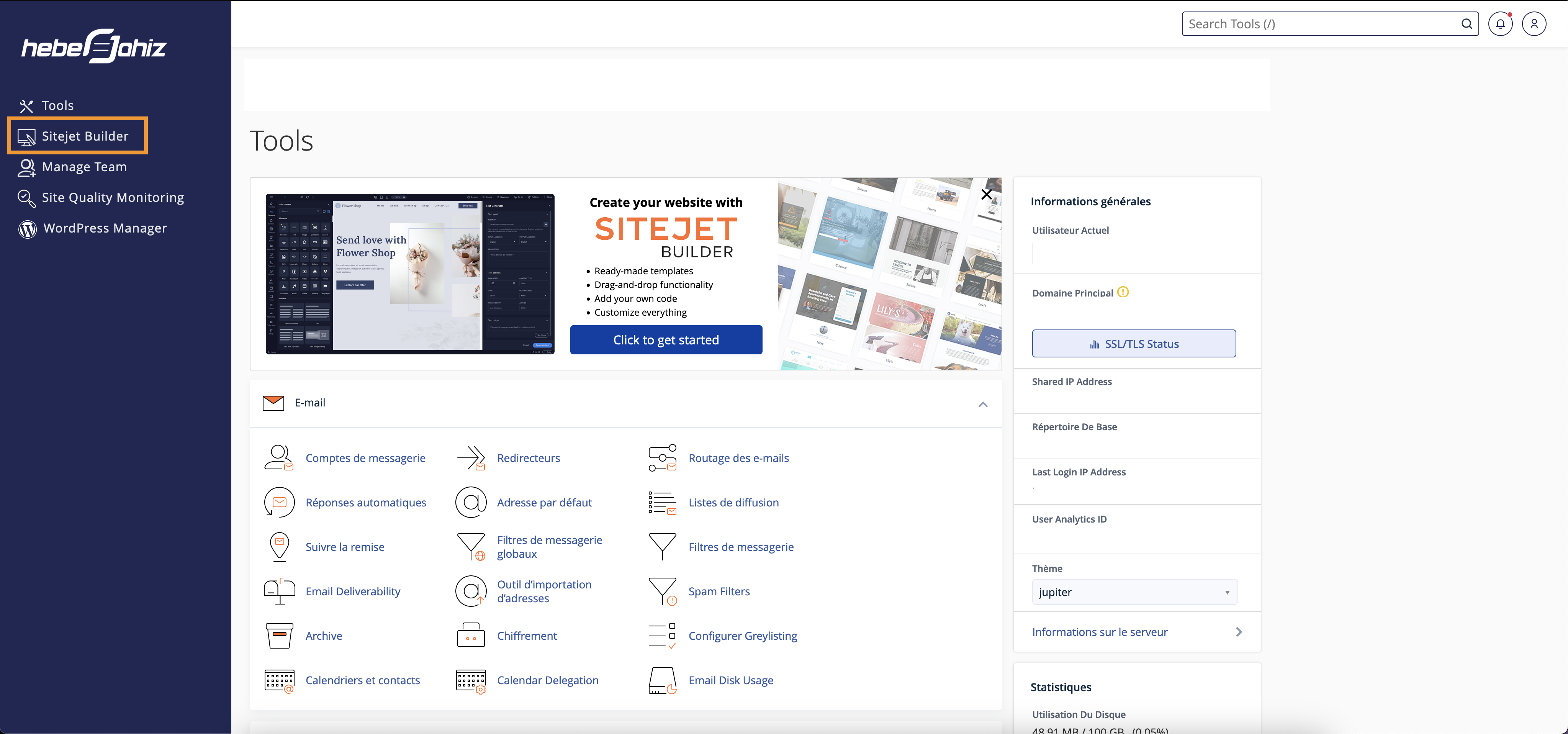
Task: Click the Suivre la remise pin icon
Action: (x=279, y=547)
